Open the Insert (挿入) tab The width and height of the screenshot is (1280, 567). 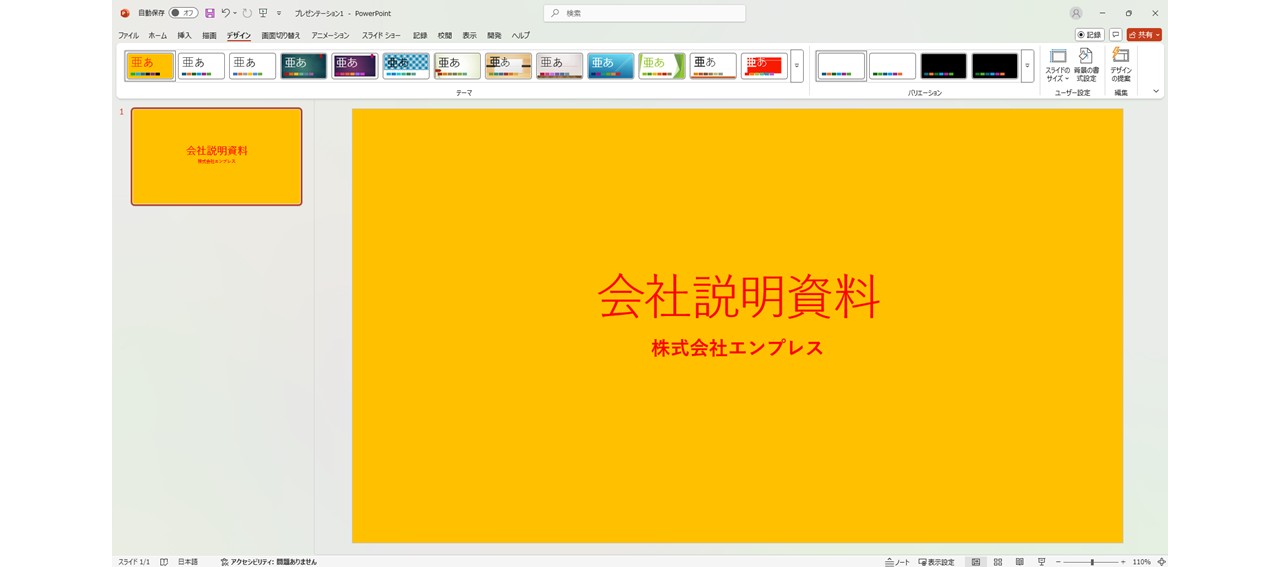coord(184,35)
